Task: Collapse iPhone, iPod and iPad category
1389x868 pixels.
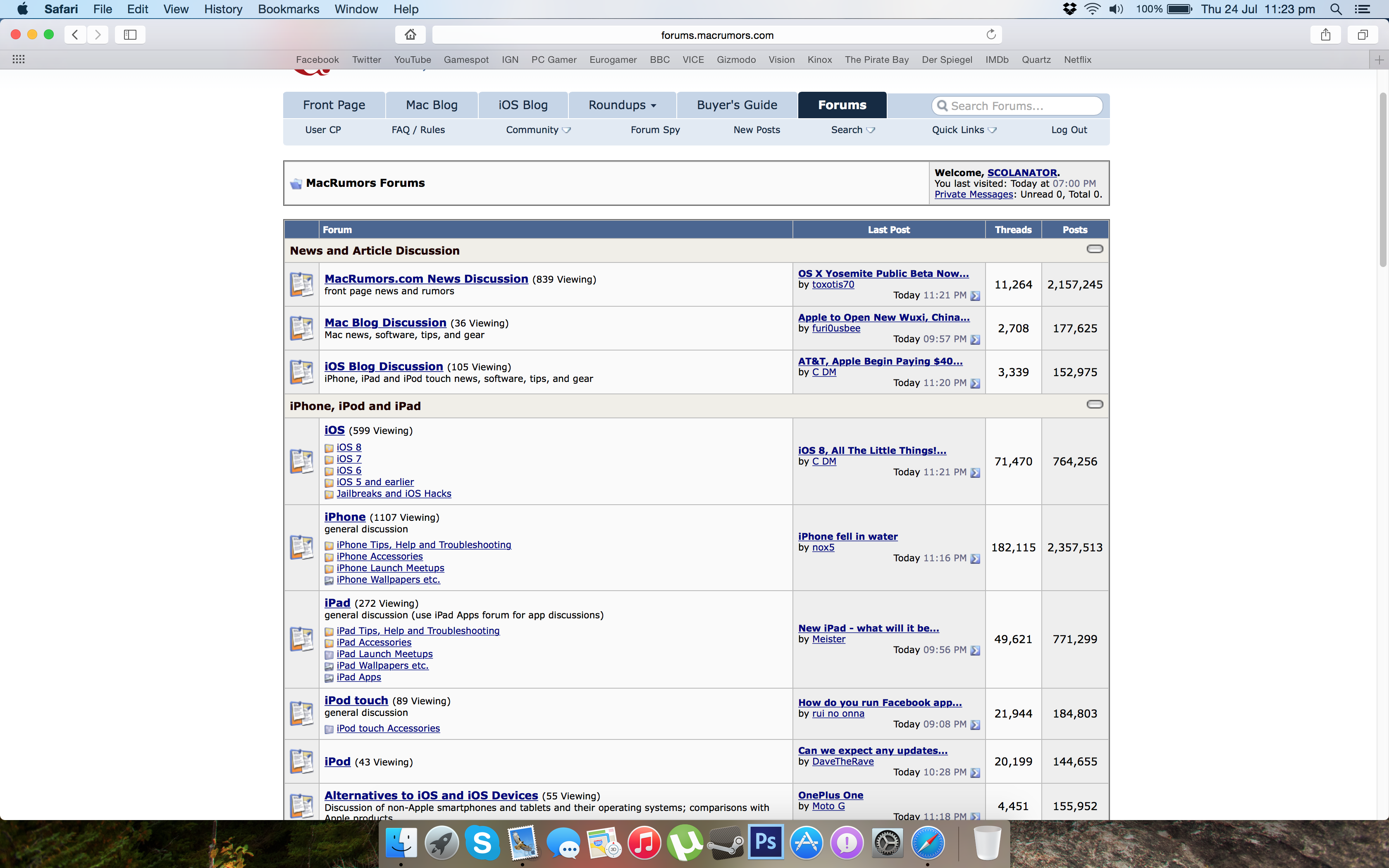Action: (1095, 404)
